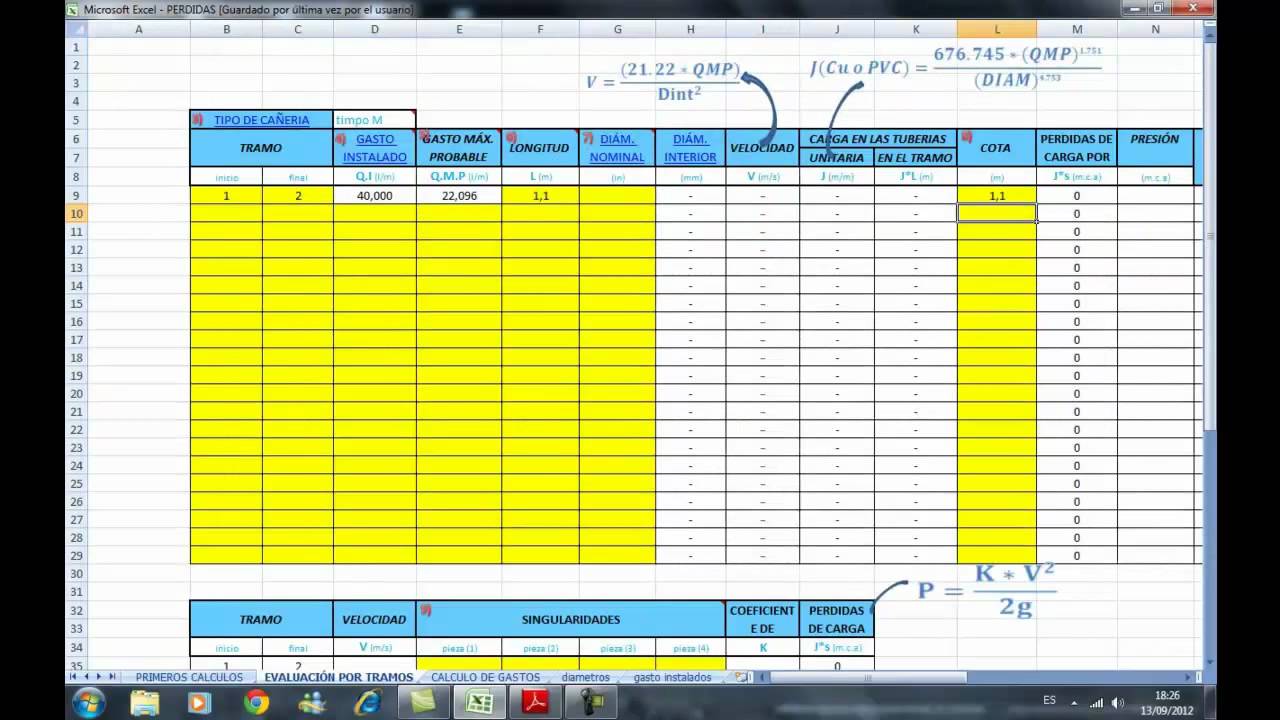Open Google Chrome from the taskbar
1280x720 pixels.
pyautogui.click(x=255, y=703)
